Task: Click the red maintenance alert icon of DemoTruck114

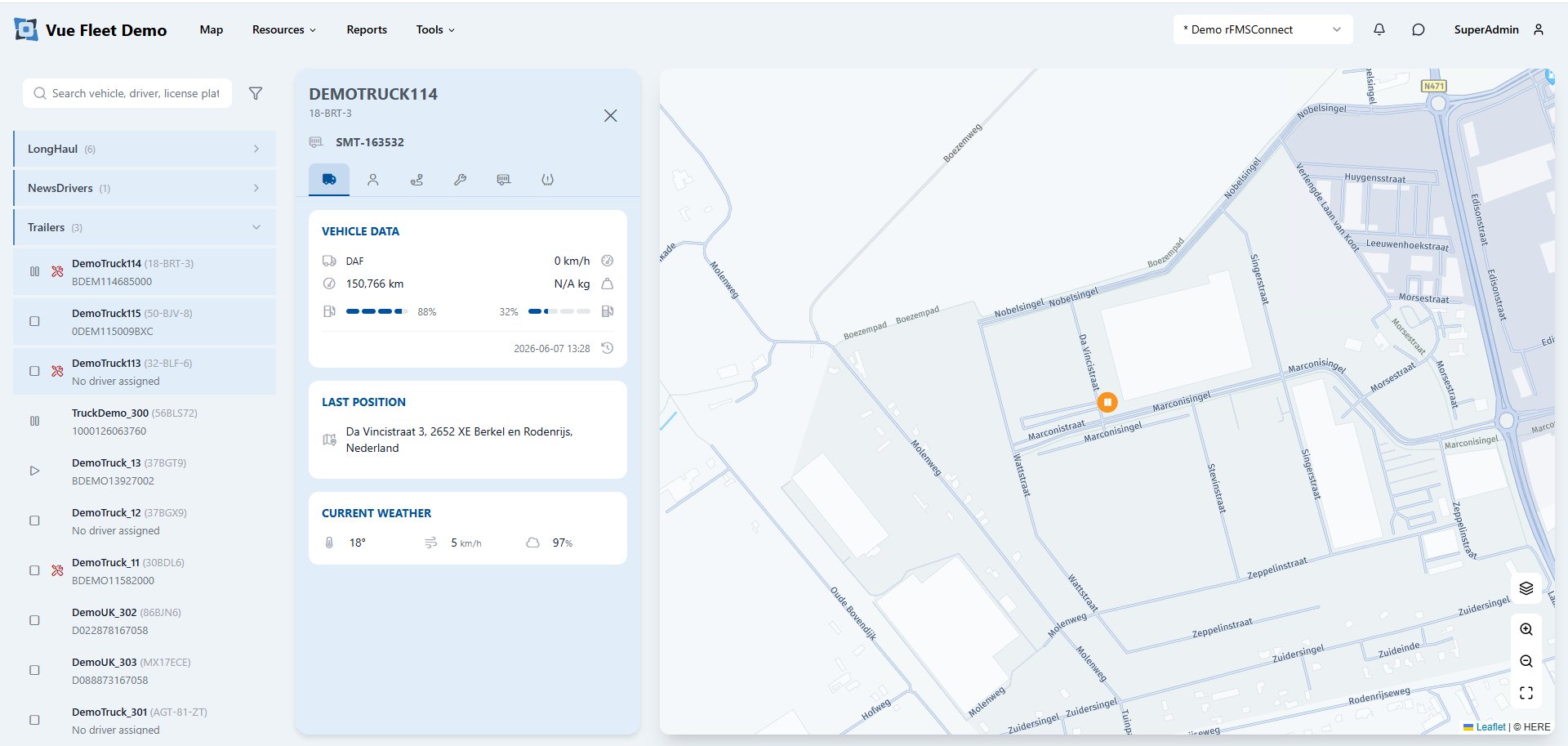Action: coord(57,271)
